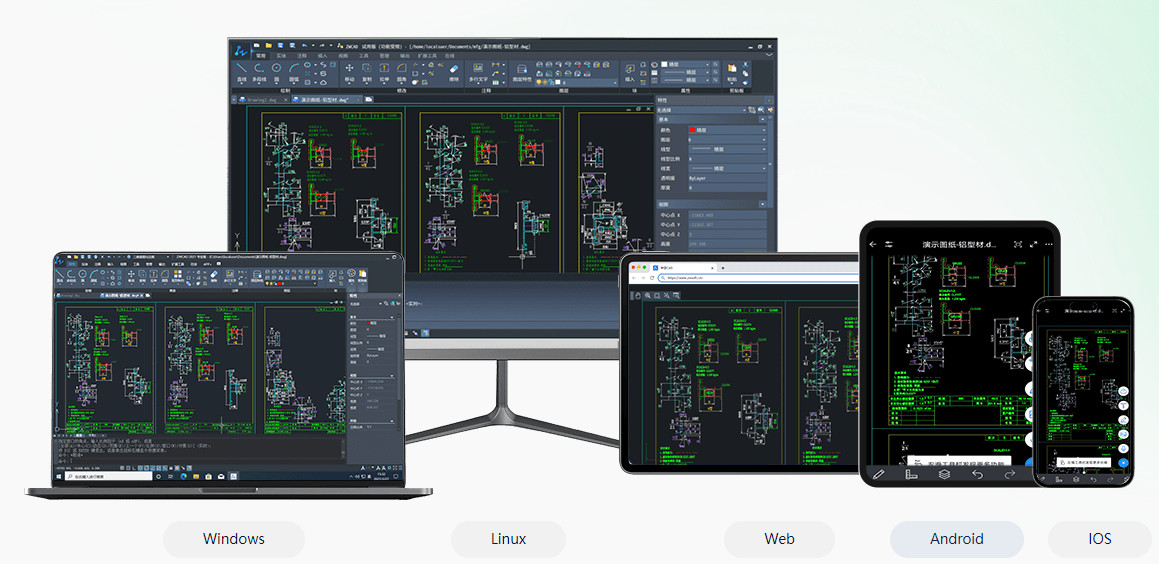Click the taskbar search box on laptop

click(109, 477)
